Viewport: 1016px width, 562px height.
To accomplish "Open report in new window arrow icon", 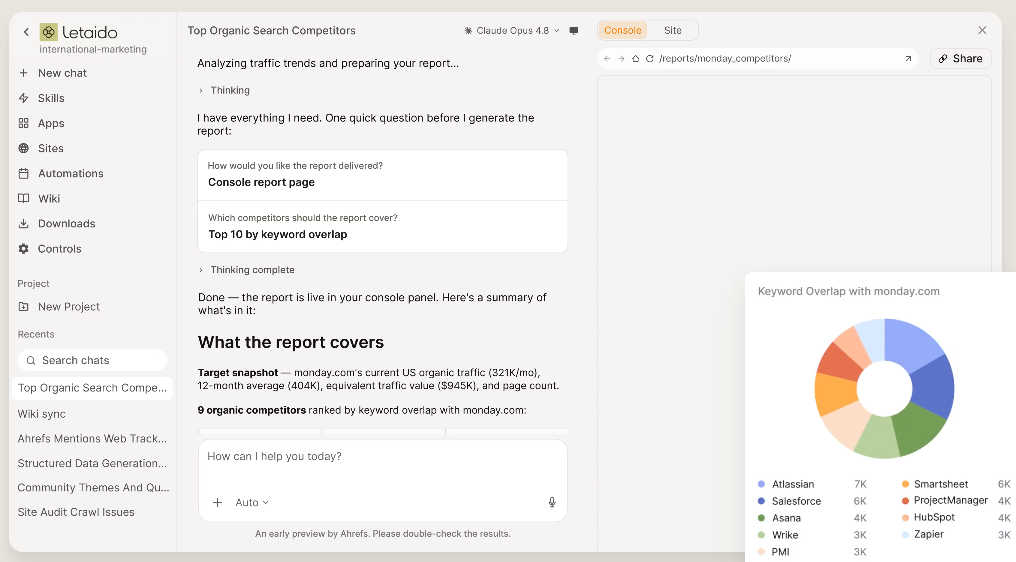I will (x=908, y=58).
